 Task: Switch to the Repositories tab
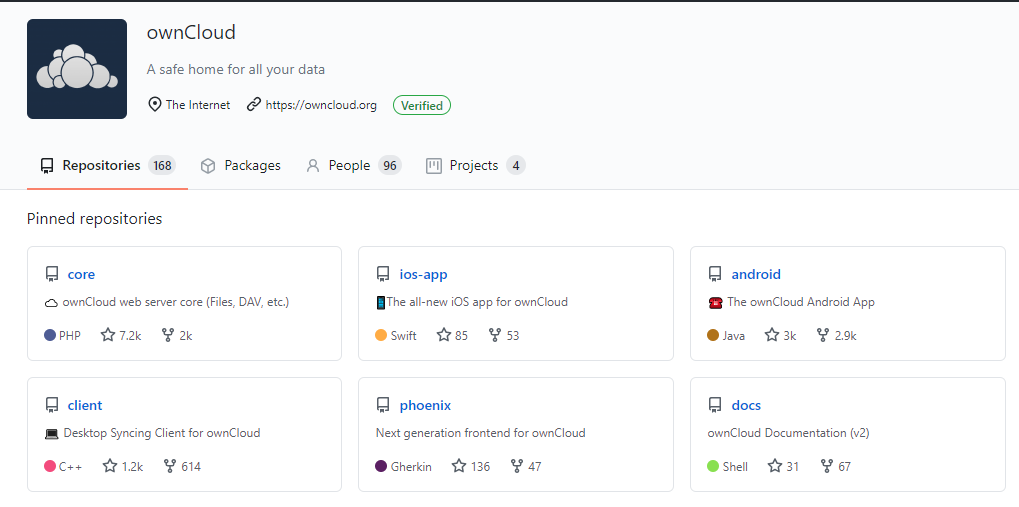point(107,166)
